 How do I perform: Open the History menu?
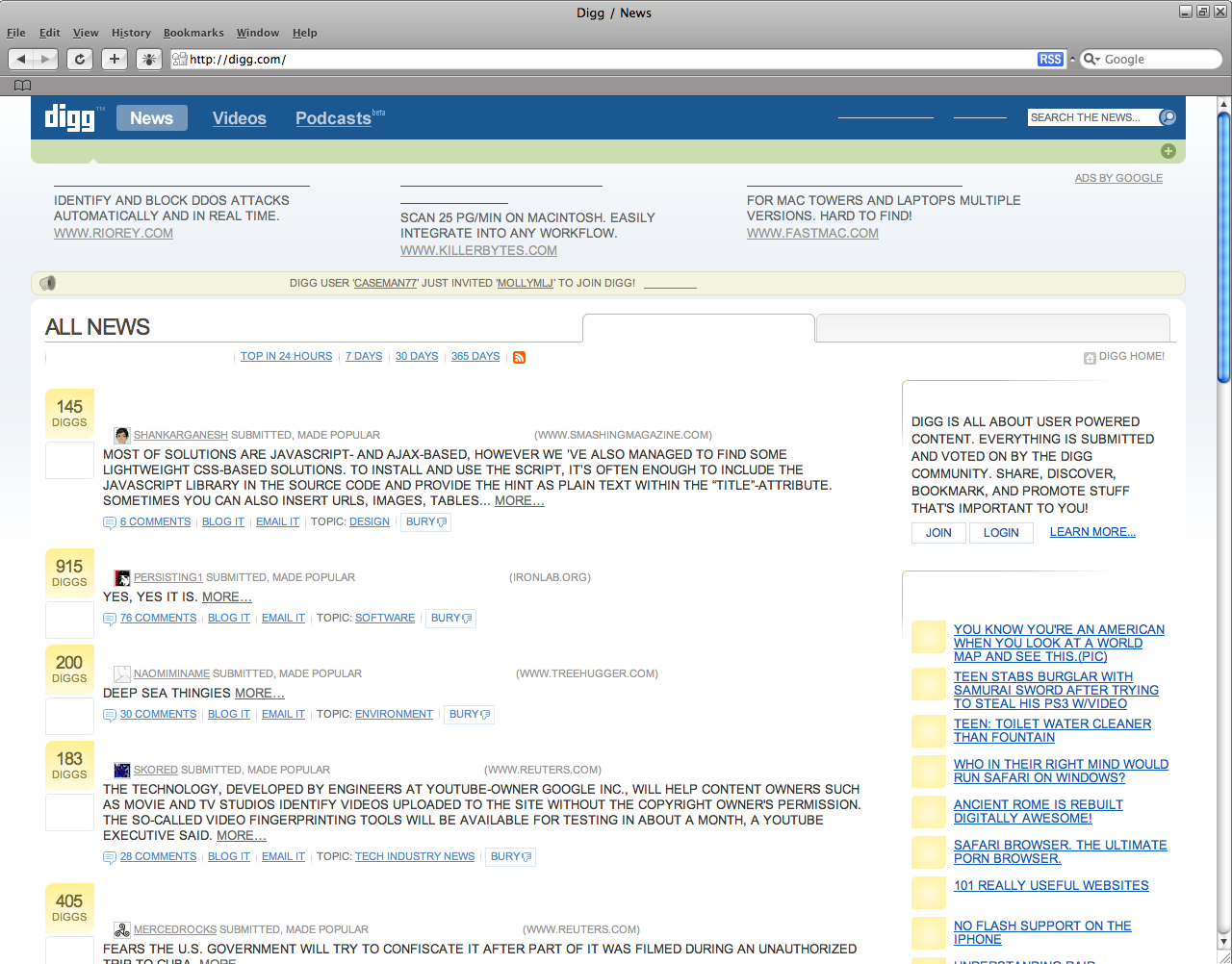pyautogui.click(x=131, y=33)
